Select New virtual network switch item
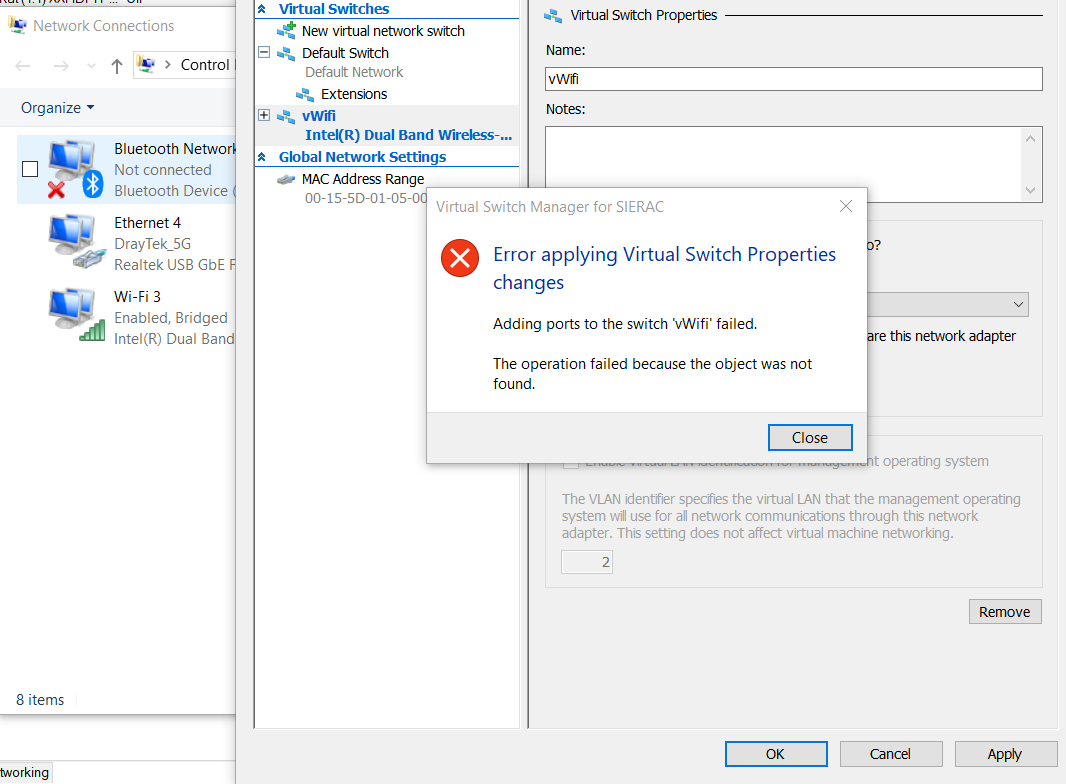This screenshot has height=784, width=1066. point(383,31)
